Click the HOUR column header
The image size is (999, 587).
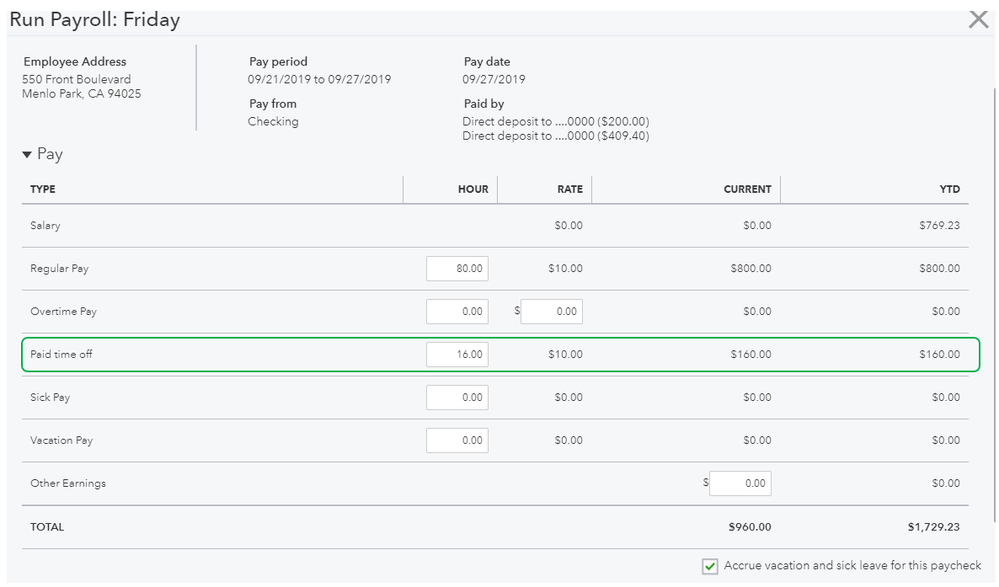click(x=473, y=189)
